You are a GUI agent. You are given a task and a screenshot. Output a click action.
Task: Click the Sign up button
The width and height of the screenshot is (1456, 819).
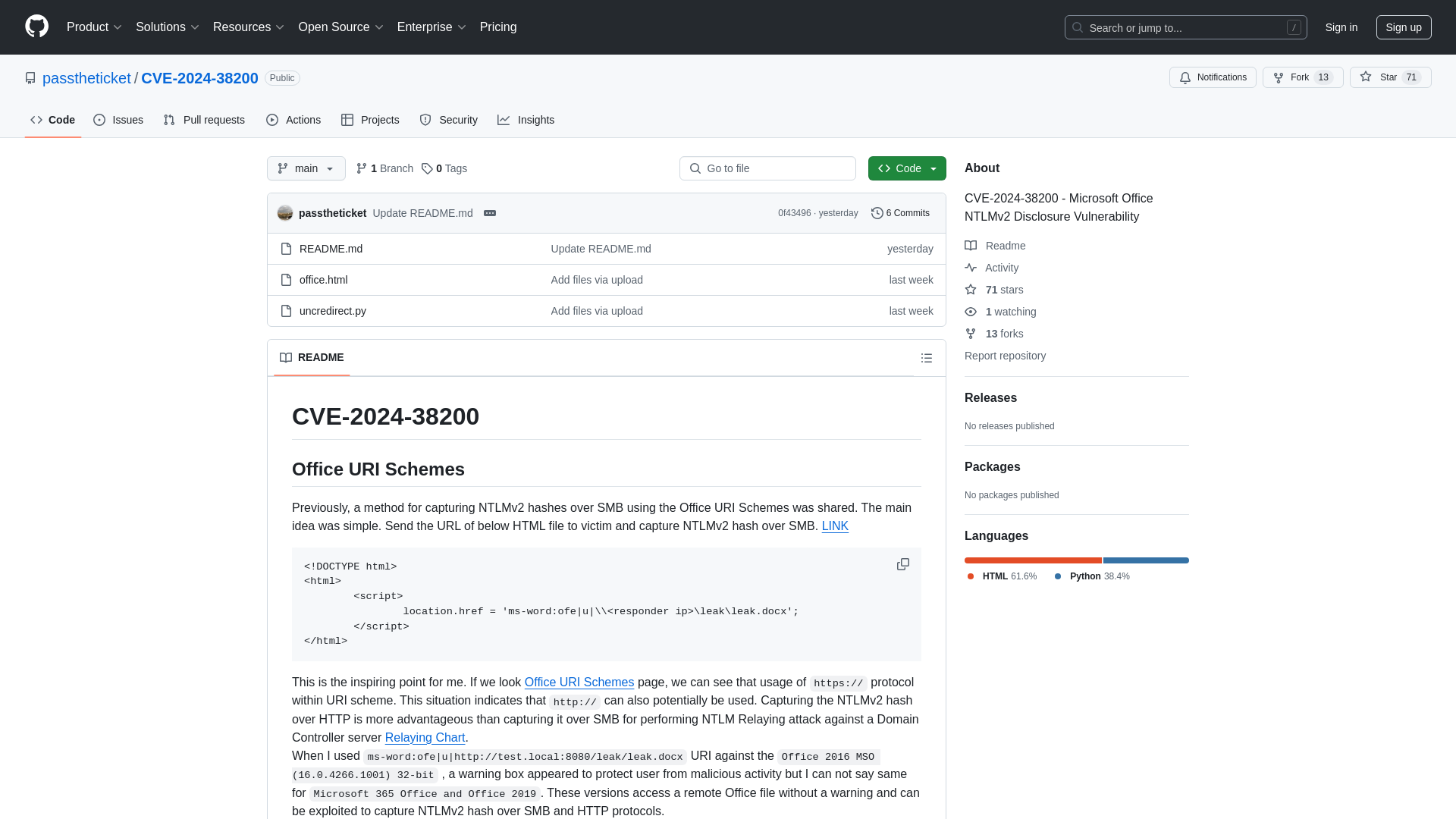[1404, 27]
